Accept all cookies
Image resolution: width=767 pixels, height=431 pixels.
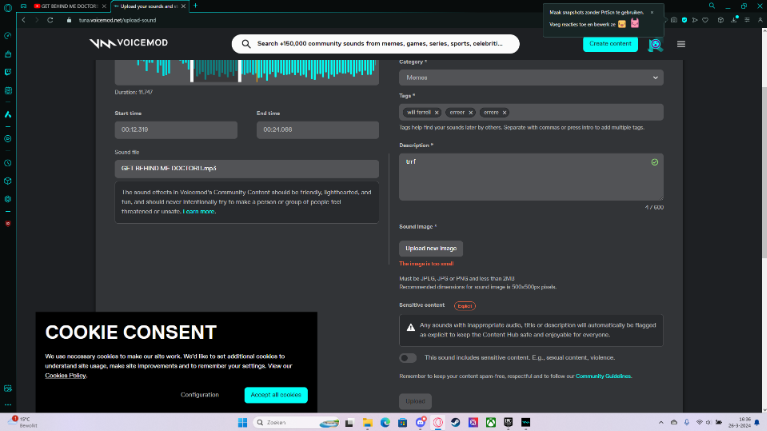coord(275,395)
